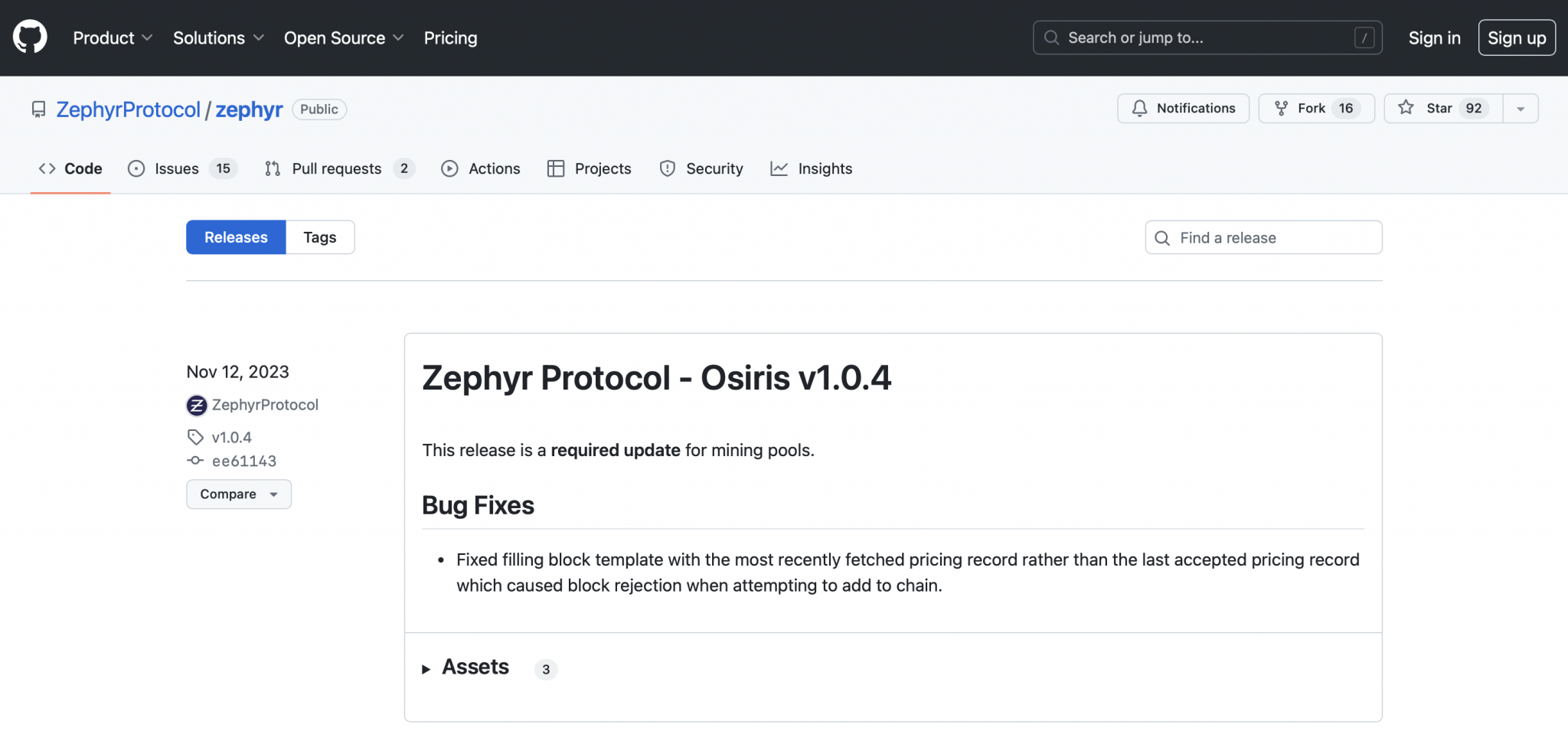Click the Public visibility badge
This screenshot has width=1568, height=747.
pos(319,109)
